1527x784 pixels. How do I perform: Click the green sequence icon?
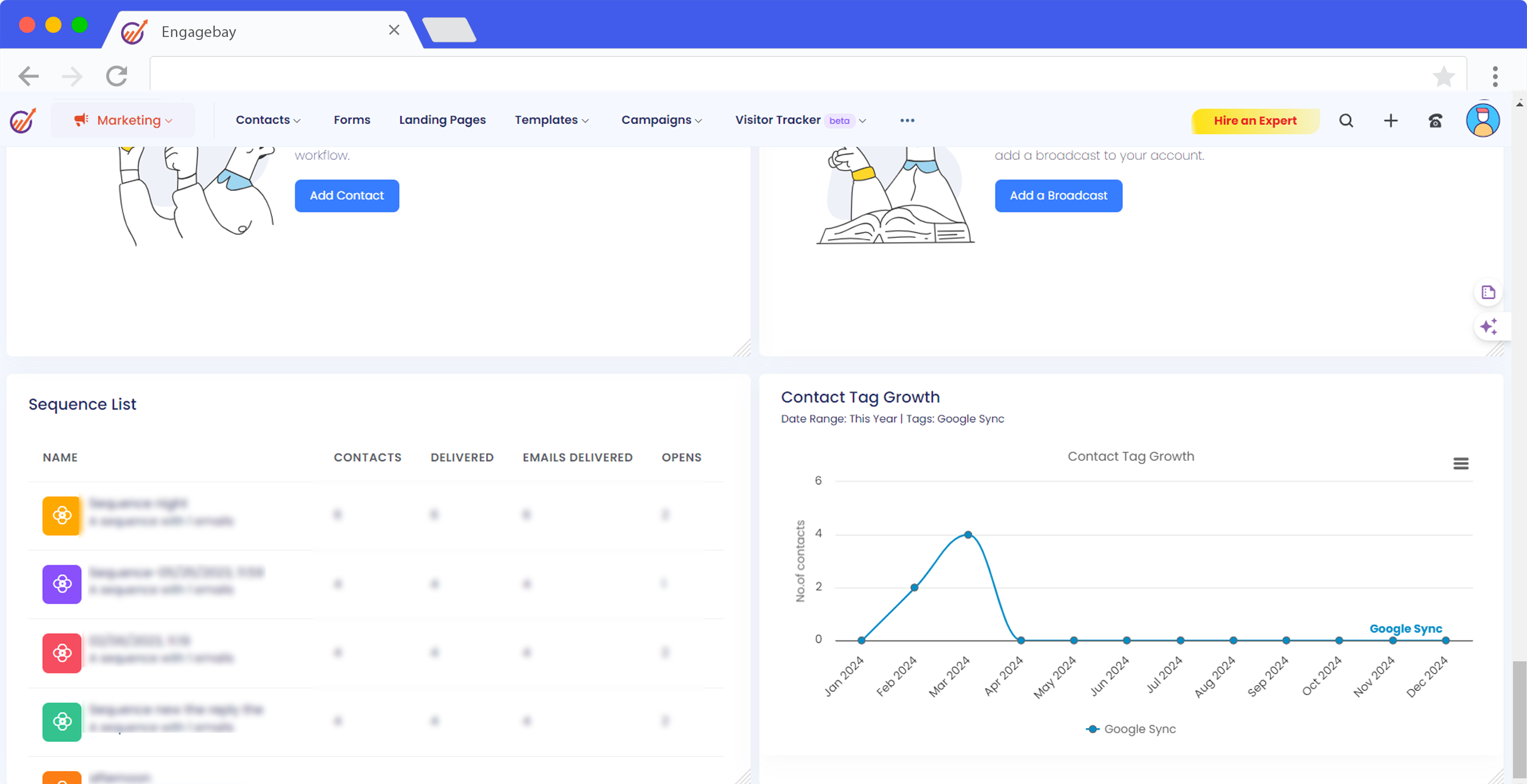point(61,721)
